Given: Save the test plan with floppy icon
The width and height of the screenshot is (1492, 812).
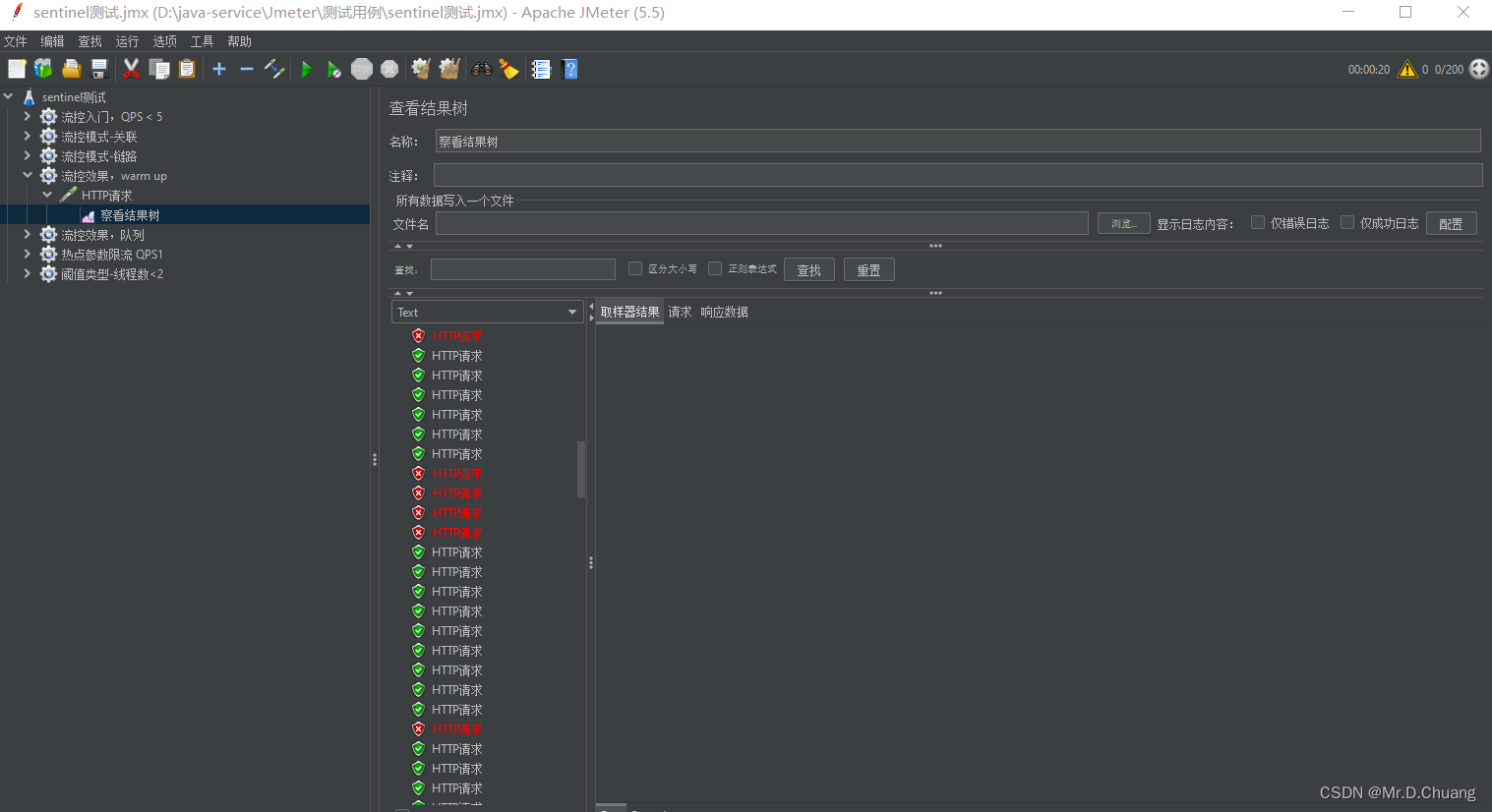Looking at the screenshot, I should pos(98,69).
